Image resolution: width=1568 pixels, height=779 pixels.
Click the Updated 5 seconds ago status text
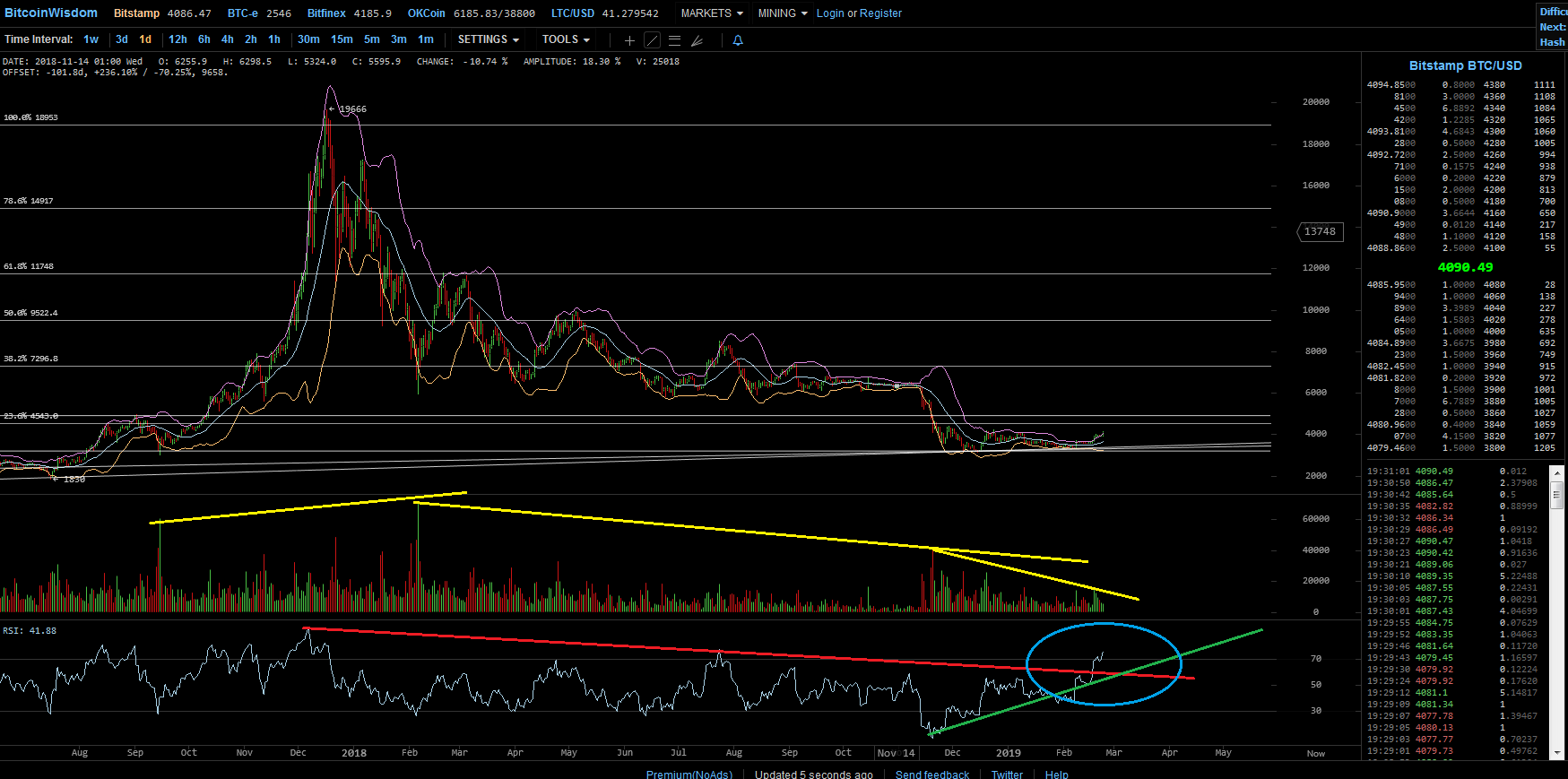pos(813,775)
